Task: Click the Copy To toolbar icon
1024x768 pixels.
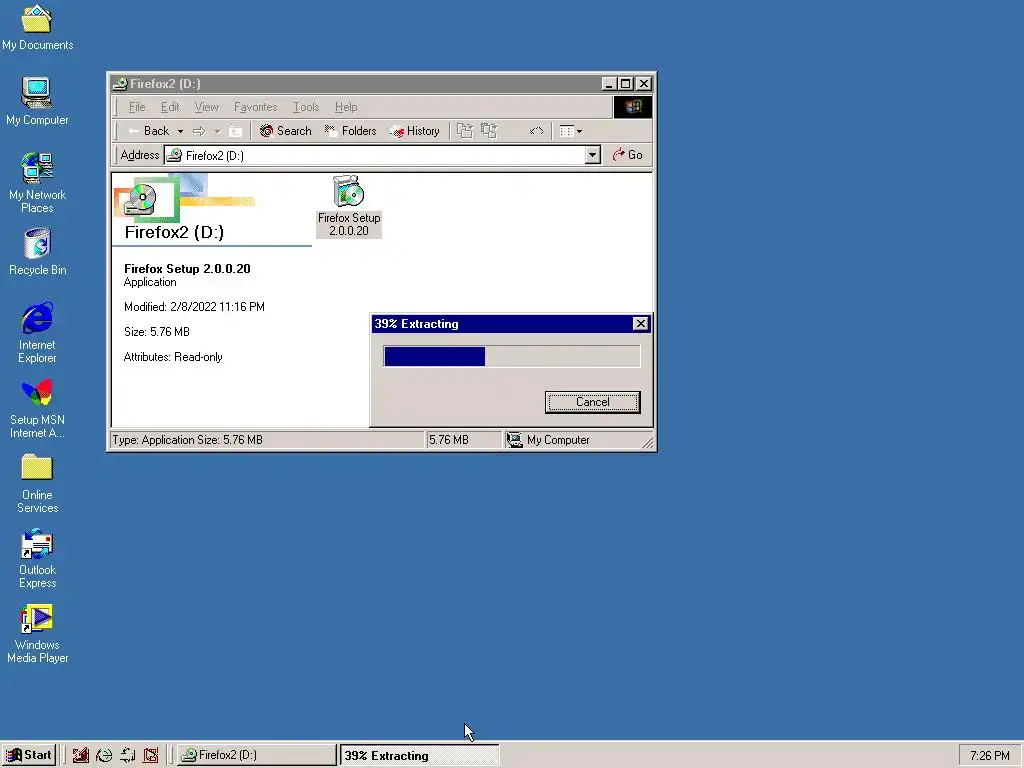Action: pyautogui.click(x=489, y=131)
